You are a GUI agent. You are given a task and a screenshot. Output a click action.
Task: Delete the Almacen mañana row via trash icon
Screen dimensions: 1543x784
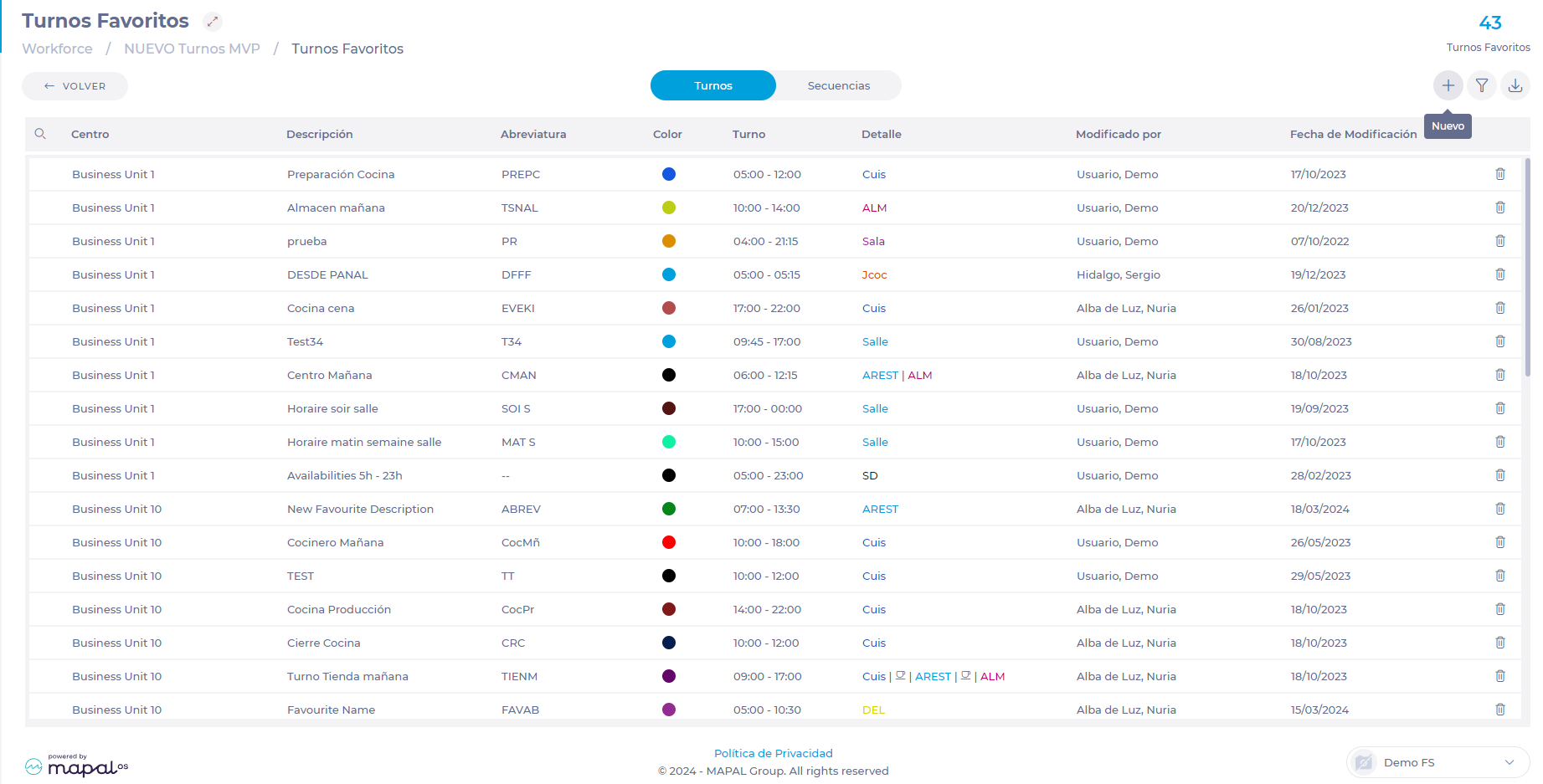tap(1500, 208)
